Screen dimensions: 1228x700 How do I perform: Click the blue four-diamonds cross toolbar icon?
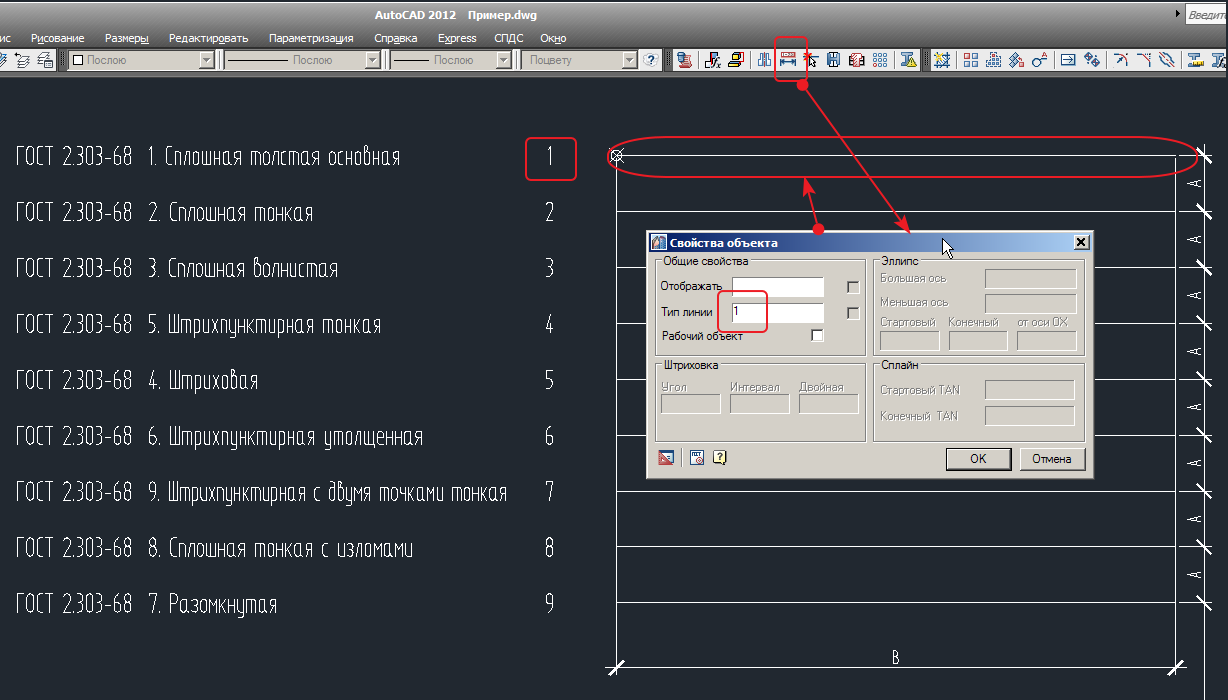click(1092, 60)
